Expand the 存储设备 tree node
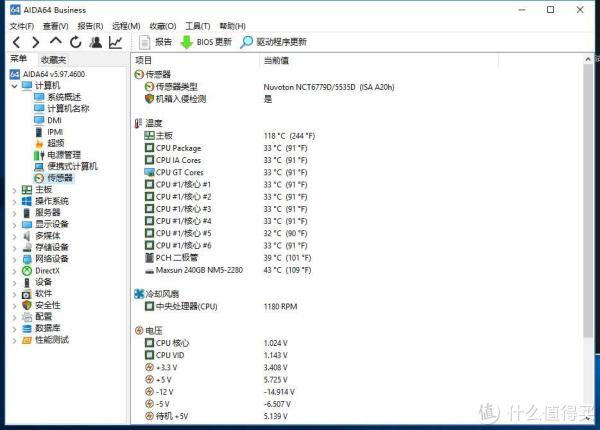 pyautogui.click(x=15, y=248)
